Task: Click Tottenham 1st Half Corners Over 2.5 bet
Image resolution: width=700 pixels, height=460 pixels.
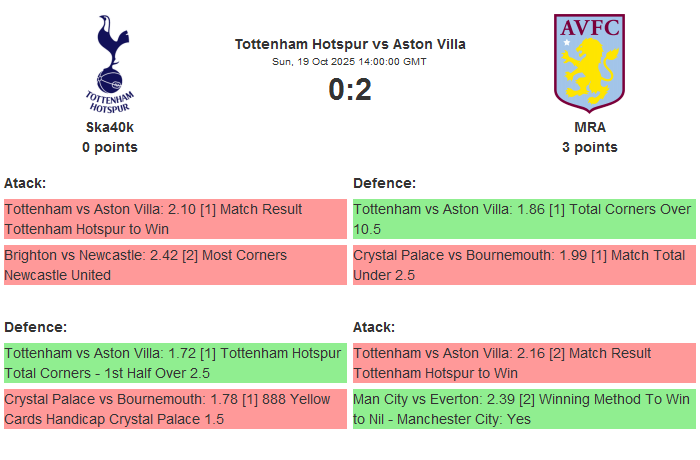Action: click(175, 363)
